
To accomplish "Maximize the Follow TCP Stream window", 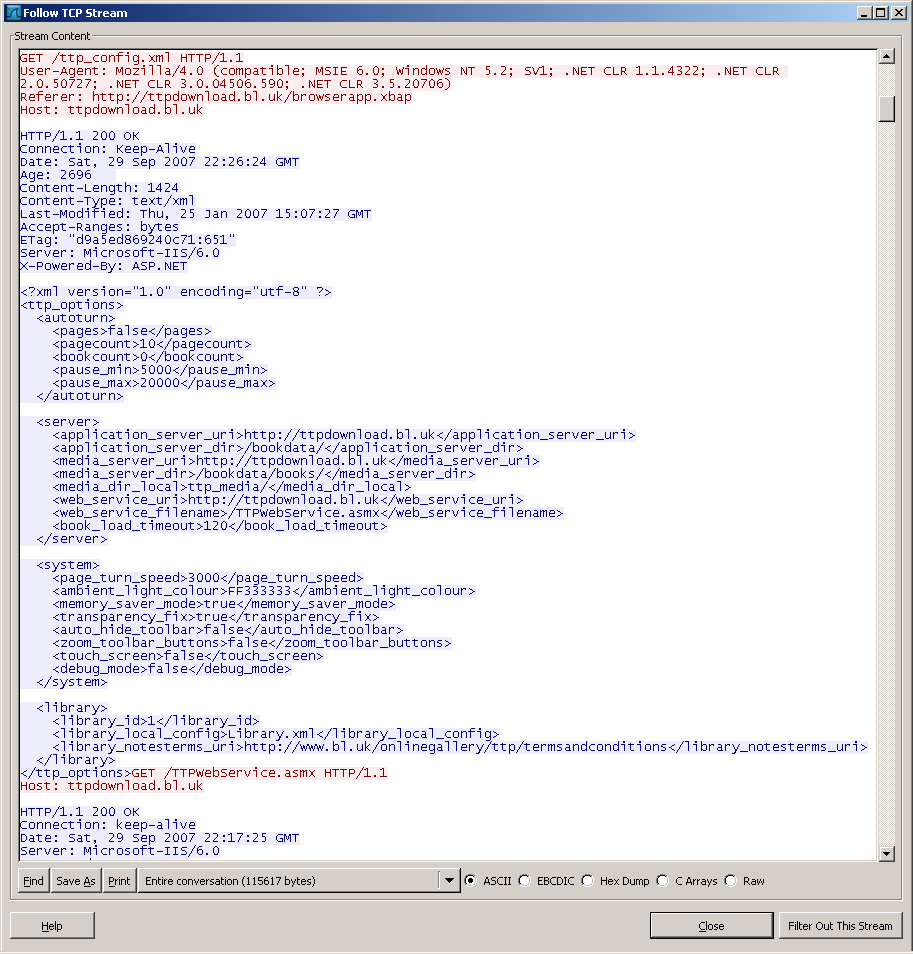I will [881, 13].
